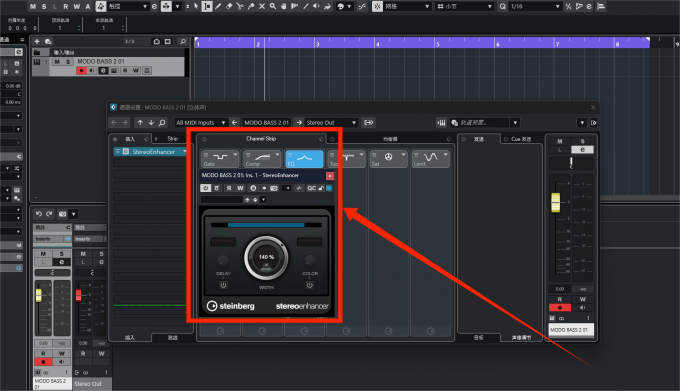680x391 pixels.
Task: Click the QC button in plugin header
Action: pyautogui.click(x=311, y=188)
